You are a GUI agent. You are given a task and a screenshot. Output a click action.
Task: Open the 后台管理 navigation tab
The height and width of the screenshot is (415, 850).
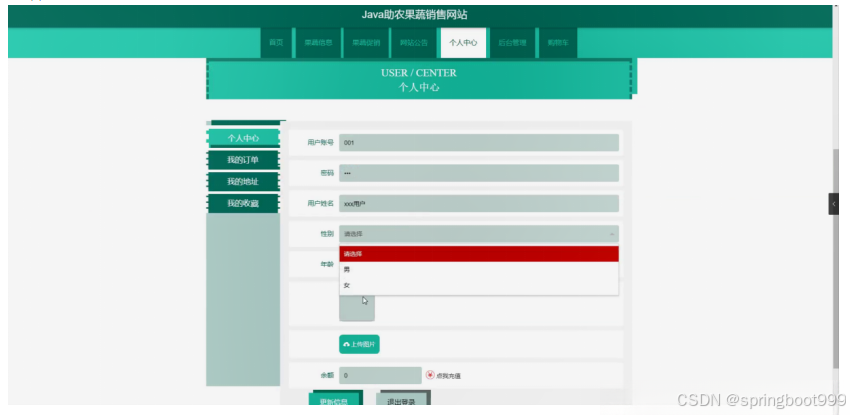click(512, 43)
